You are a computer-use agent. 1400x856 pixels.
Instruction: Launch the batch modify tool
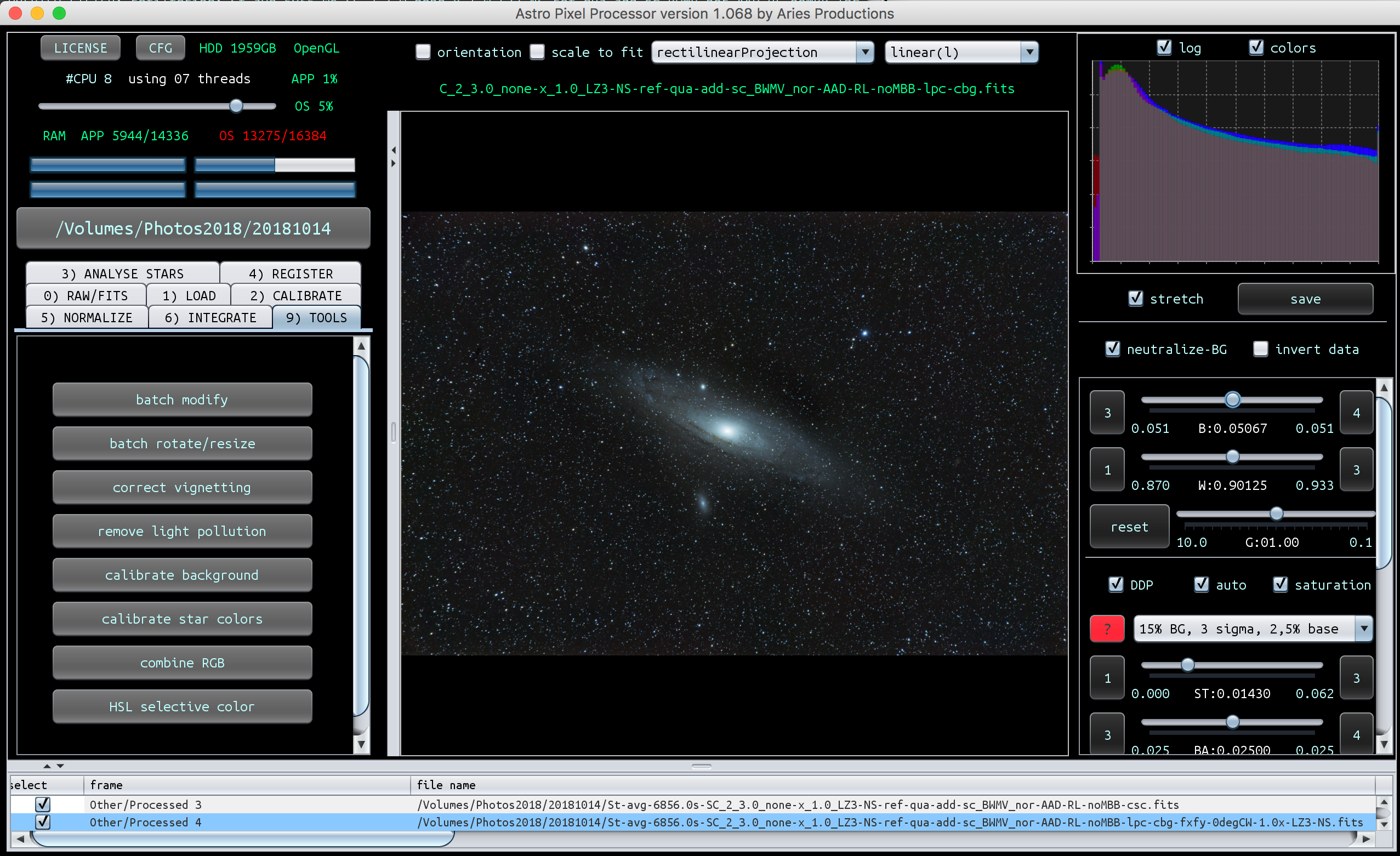tap(182, 400)
